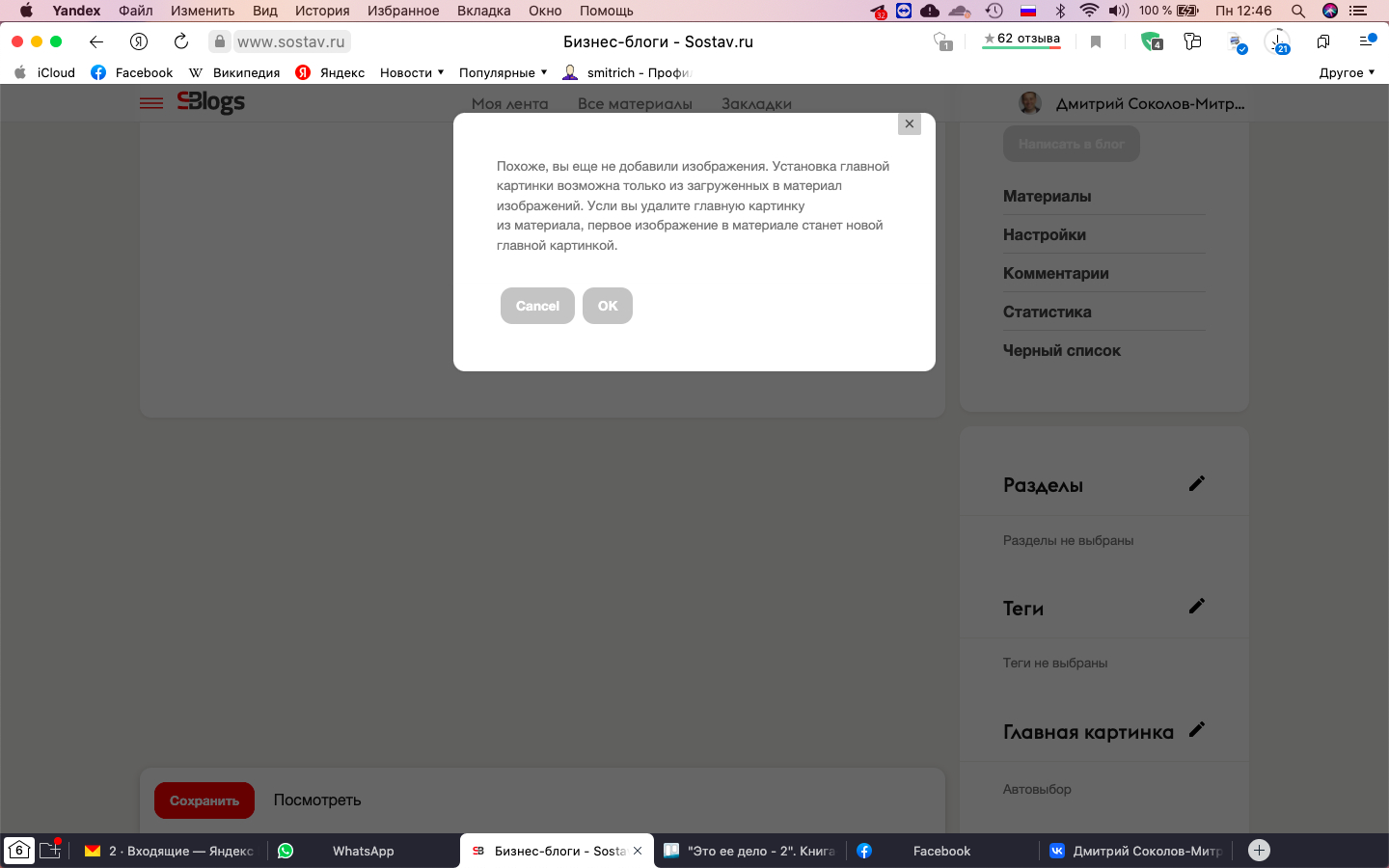
Task: Expand the Популярные bookmarks folder
Action: coord(503,72)
